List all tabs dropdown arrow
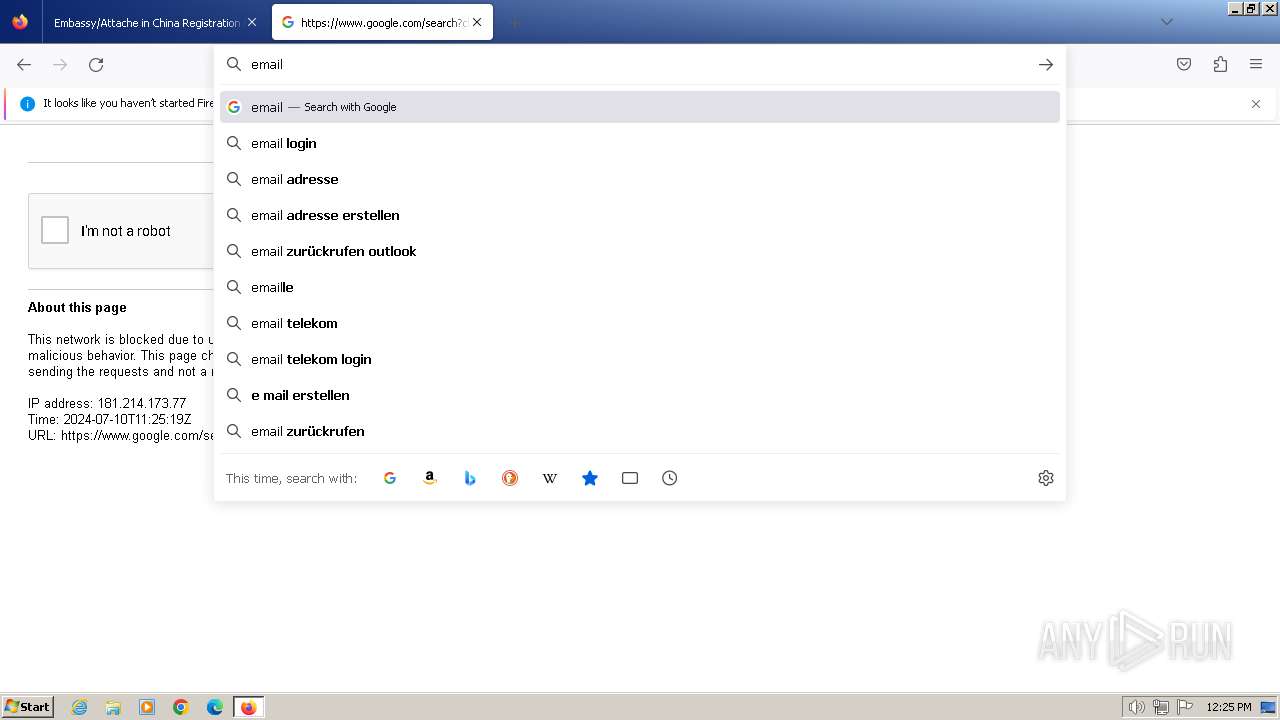This screenshot has height=720, width=1280. 1166,22
